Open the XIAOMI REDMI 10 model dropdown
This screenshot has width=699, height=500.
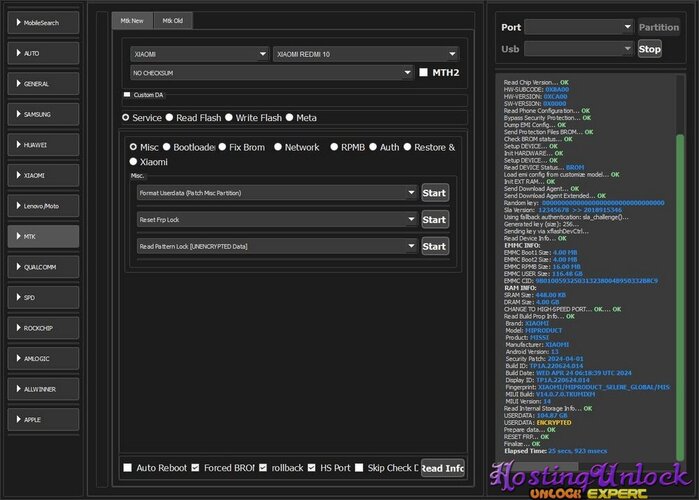(x=366, y=54)
